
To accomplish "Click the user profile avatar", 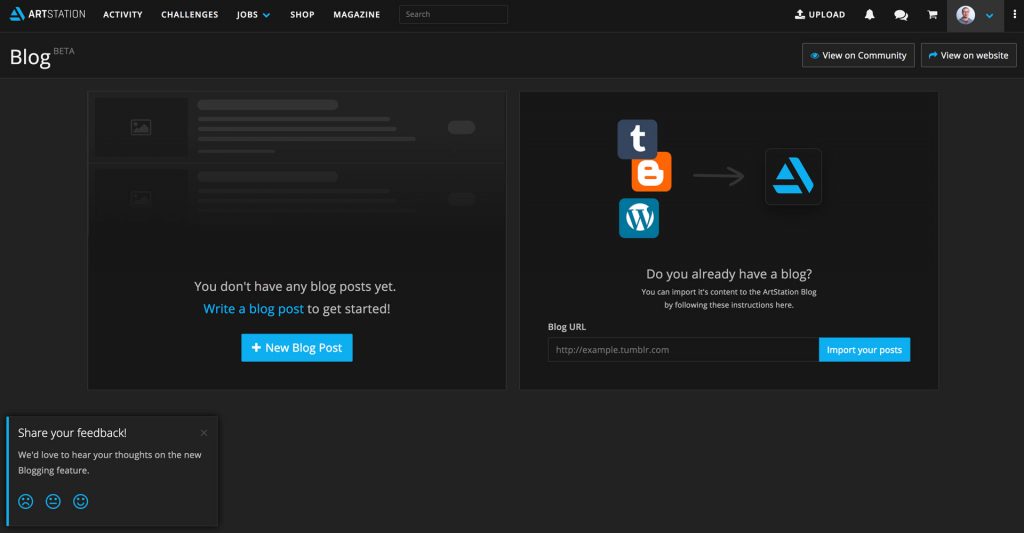I will [x=965, y=14].
